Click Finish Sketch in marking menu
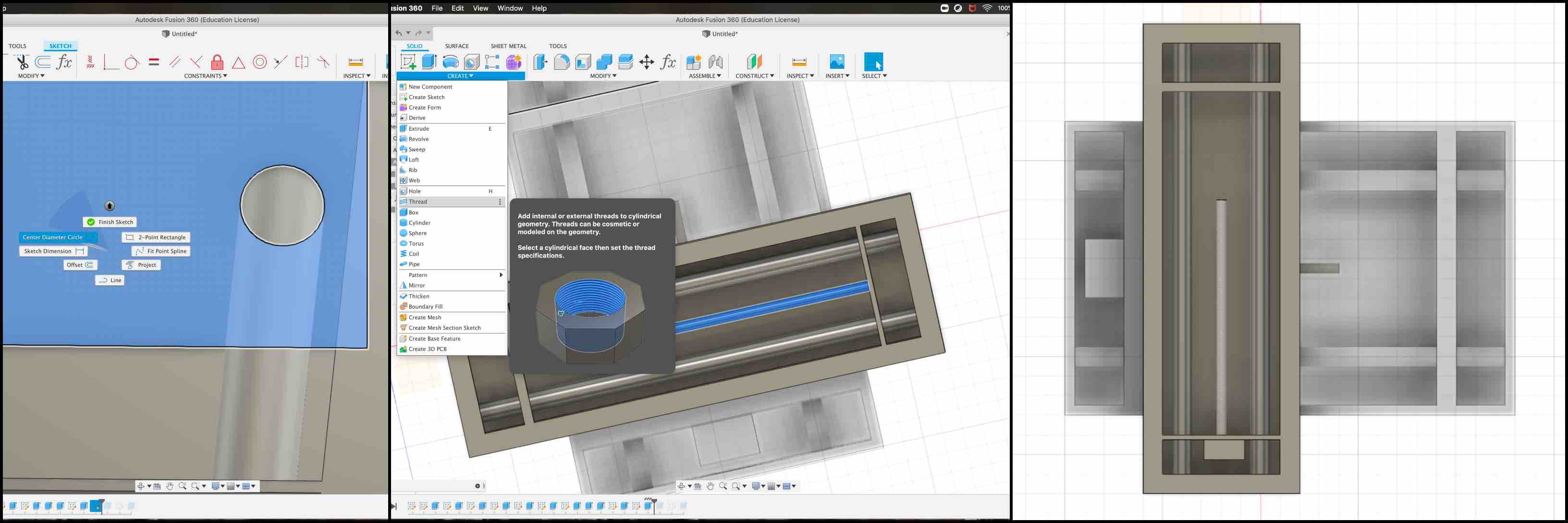Screen dimensions: 1568x523 click(x=110, y=222)
